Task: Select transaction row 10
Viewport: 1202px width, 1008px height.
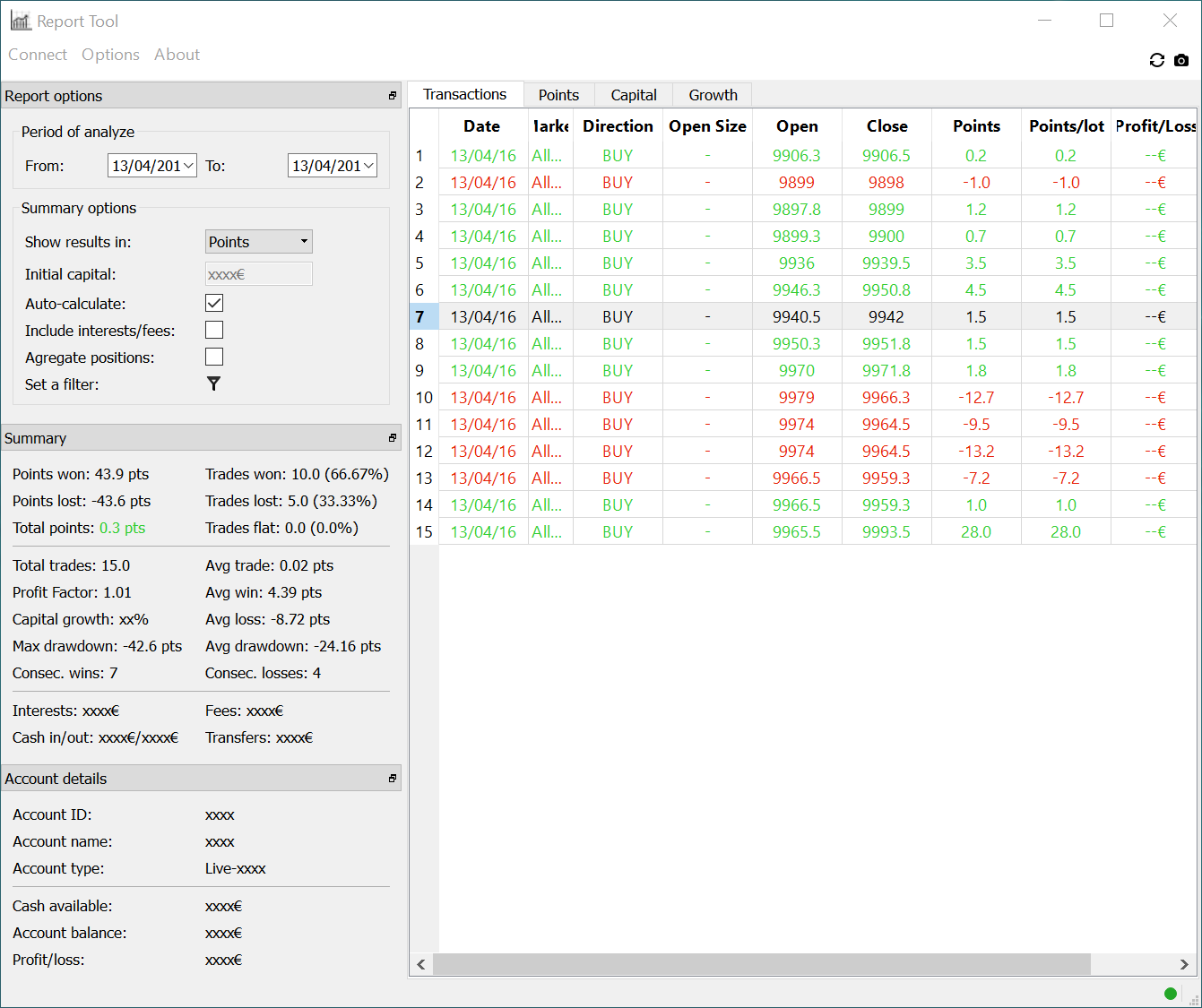Action: [x=424, y=397]
